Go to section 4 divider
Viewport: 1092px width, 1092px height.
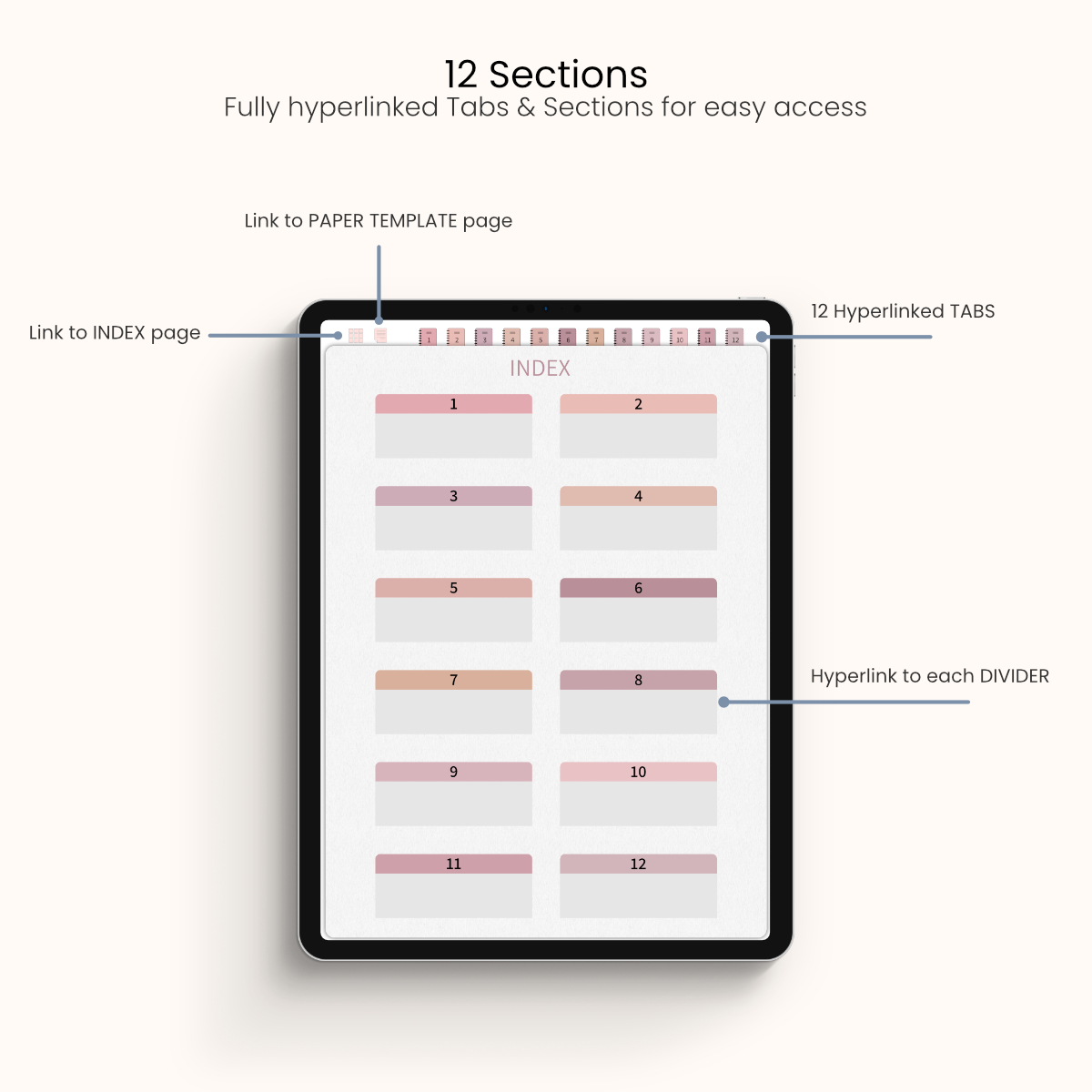click(x=638, y=496)
